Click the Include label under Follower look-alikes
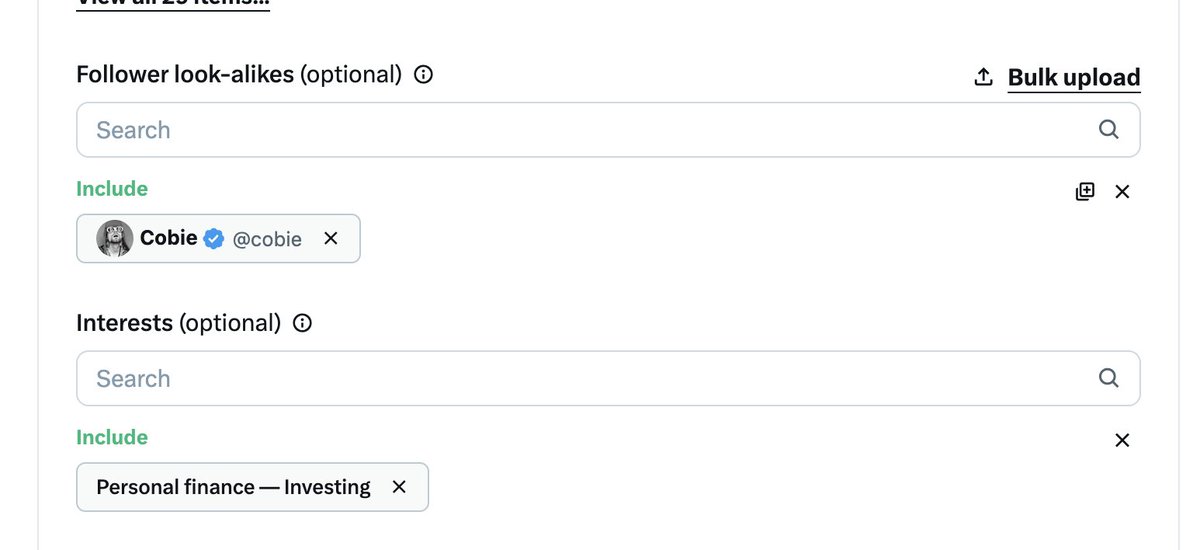 coord(112,189)
